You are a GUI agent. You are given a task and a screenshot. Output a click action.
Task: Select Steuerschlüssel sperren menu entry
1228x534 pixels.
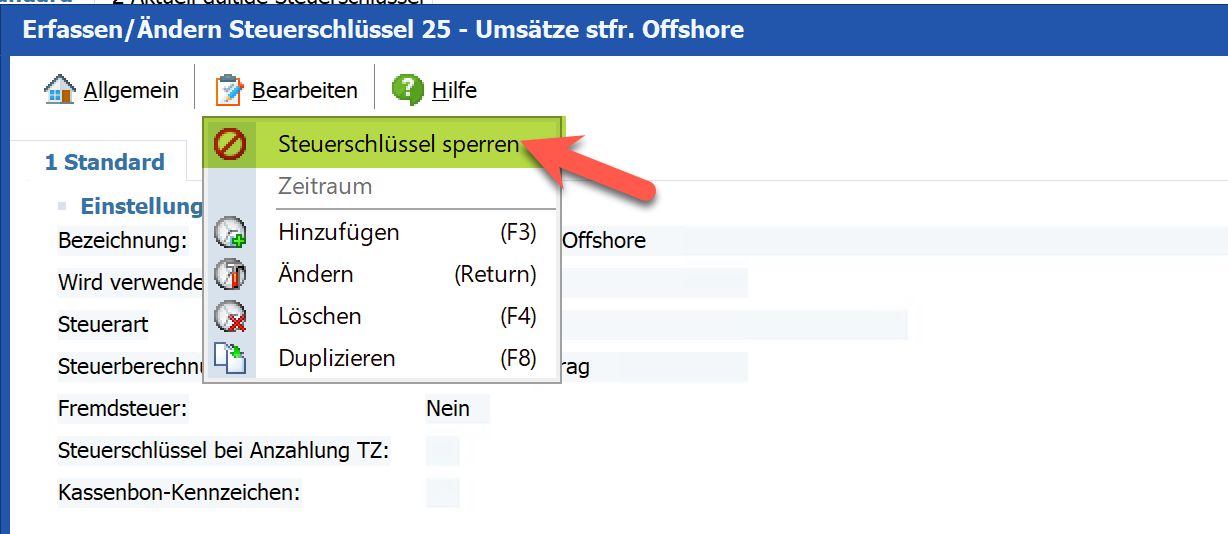coord(398,145)
